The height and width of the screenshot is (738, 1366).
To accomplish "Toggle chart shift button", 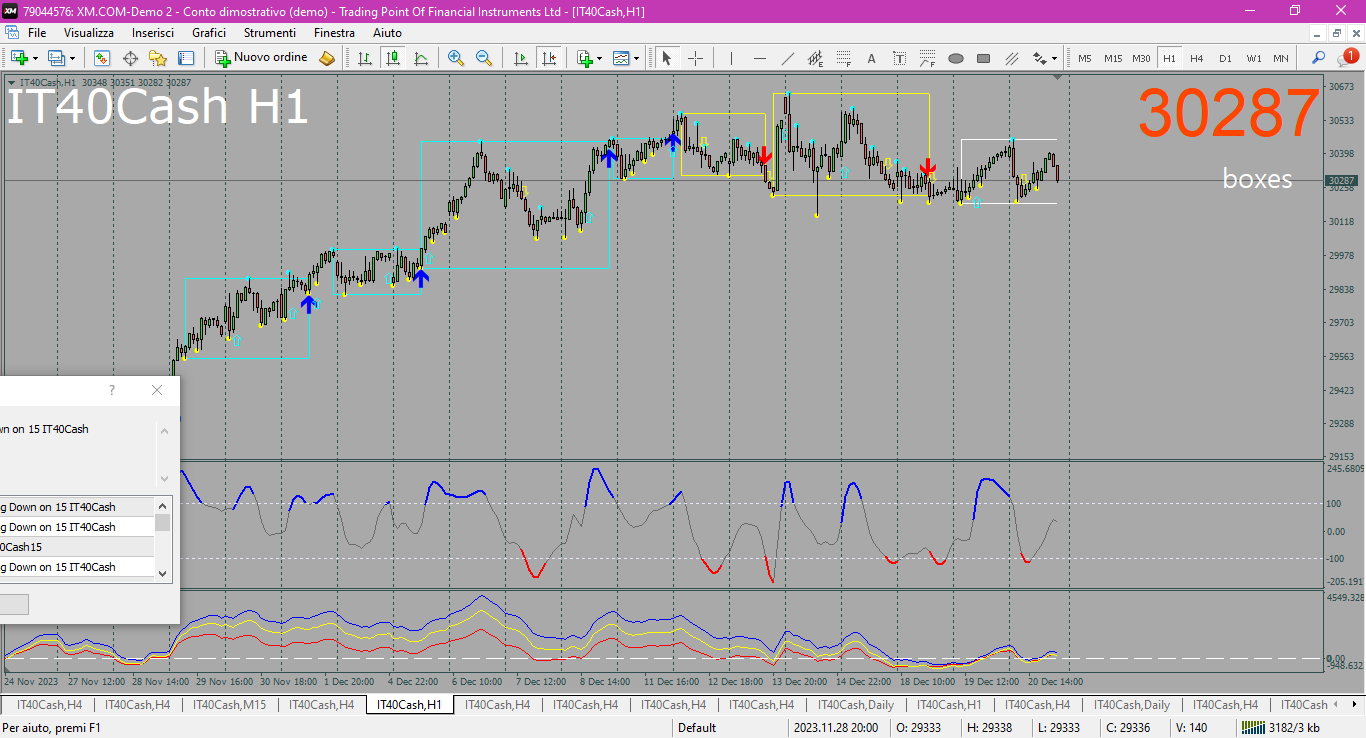I will click(x=548, y=58).
